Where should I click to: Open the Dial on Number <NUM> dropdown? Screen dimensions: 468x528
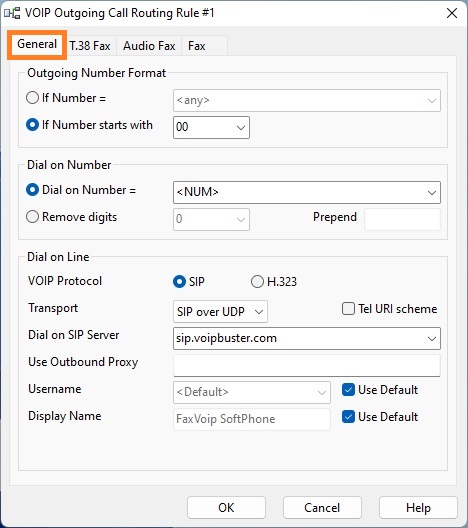click(432, 193)
